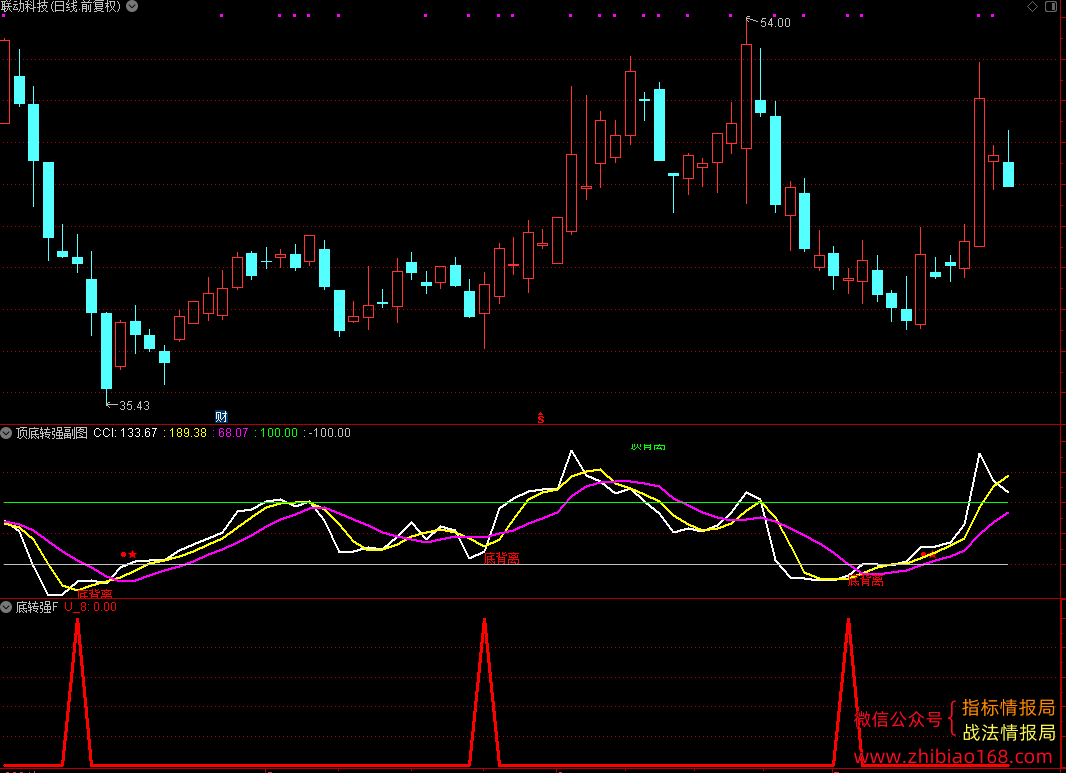Click the CCI: 133.67 value
The image size is (1066, 773).
pos(125,433)
